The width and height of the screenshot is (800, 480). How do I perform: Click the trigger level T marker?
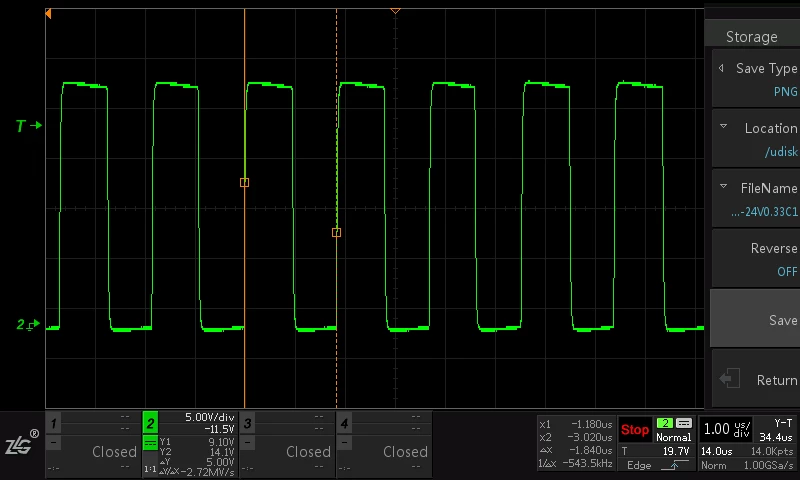[x=29, y=125]
